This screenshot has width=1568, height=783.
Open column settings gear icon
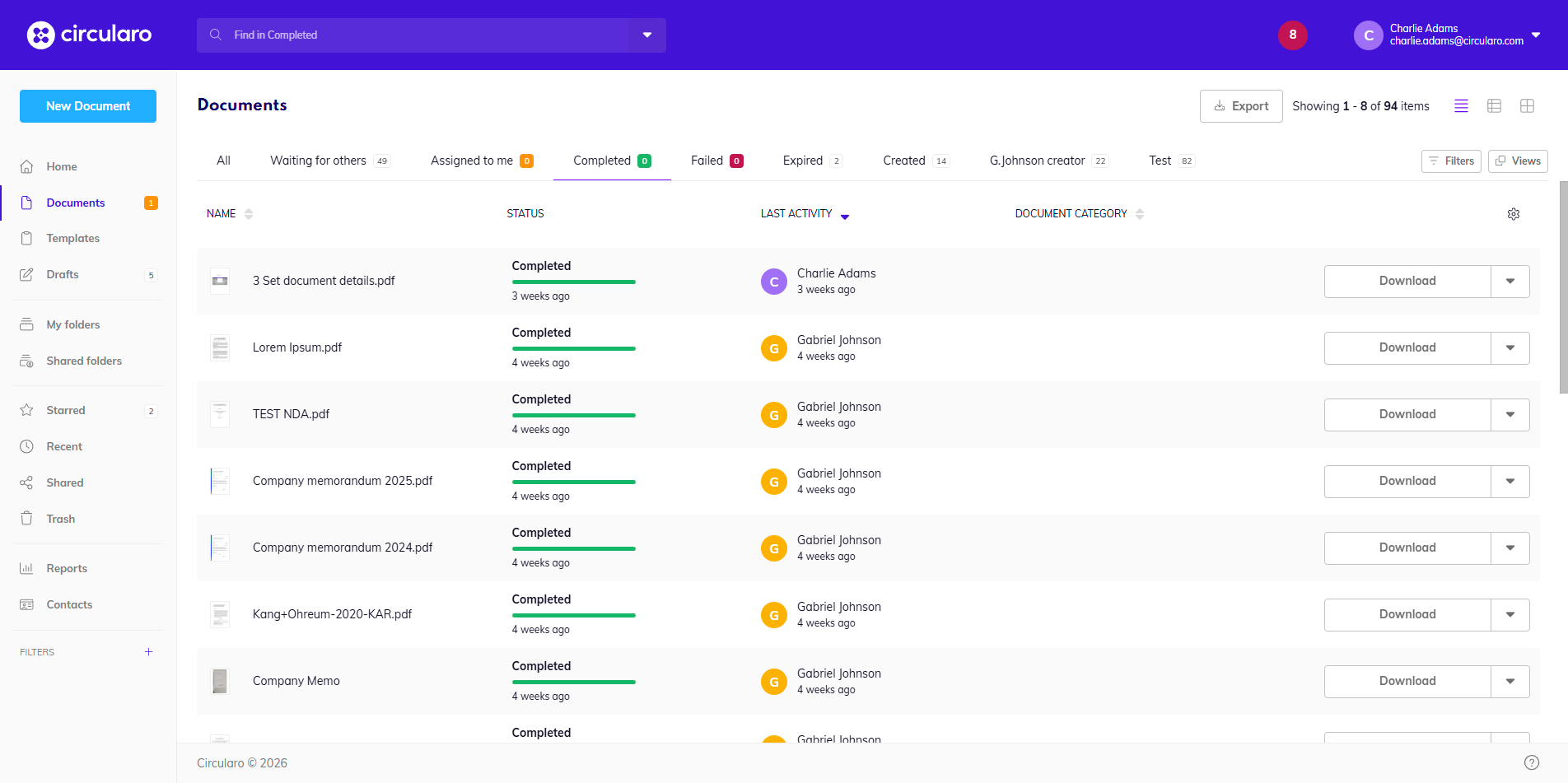[x=1513, y=214]
